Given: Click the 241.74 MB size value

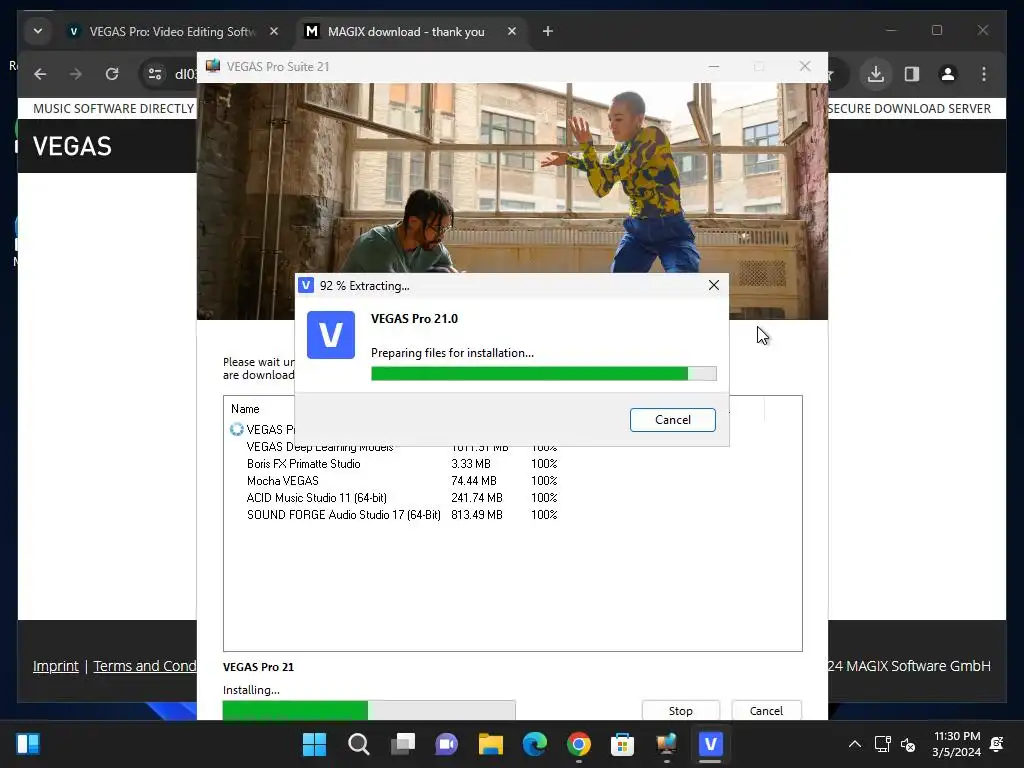Looking at the screenshot, I should click(x=477, y=498).
